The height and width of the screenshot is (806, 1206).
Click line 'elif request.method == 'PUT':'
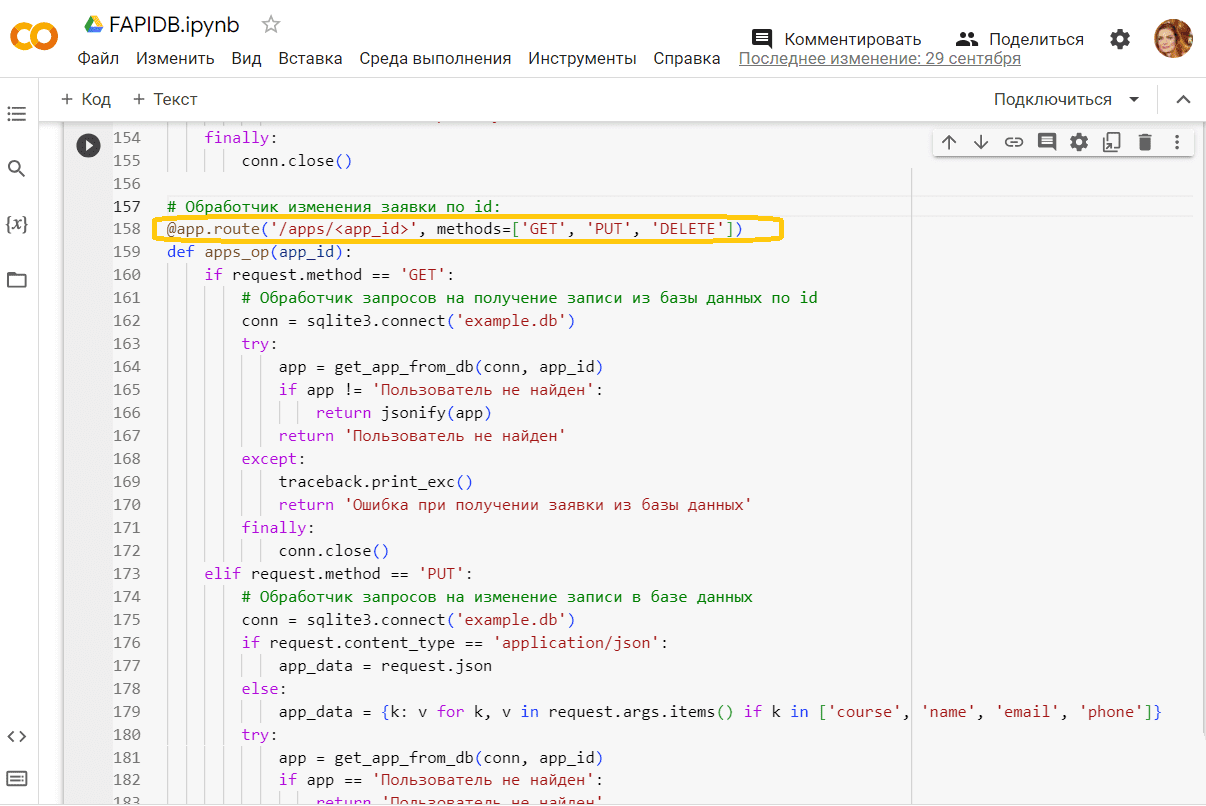(338, 574)
